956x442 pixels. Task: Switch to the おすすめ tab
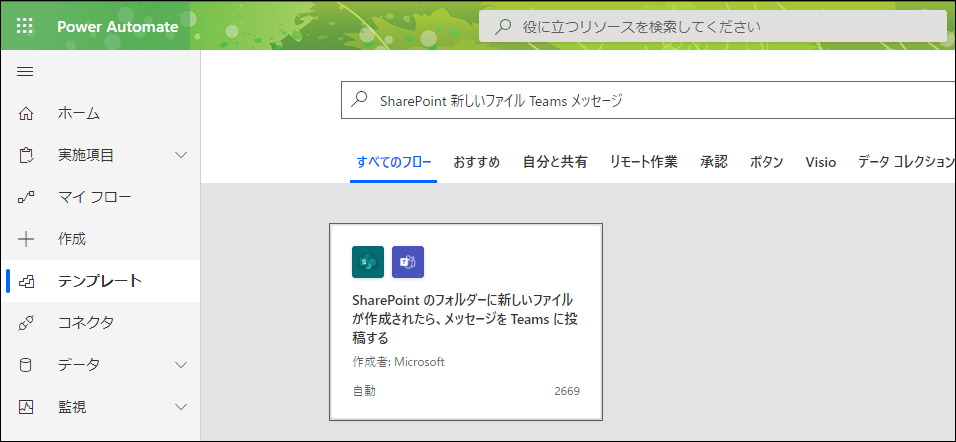pyautogui.click(x=477, y=162)
